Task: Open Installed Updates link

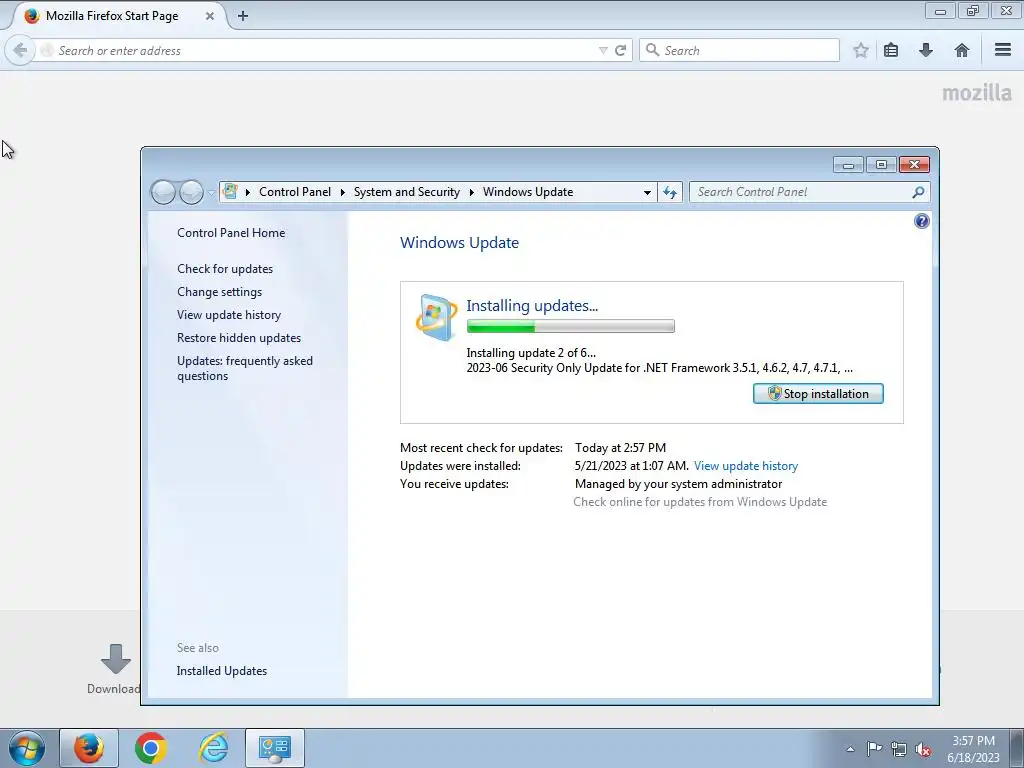Action: point(221,671)
